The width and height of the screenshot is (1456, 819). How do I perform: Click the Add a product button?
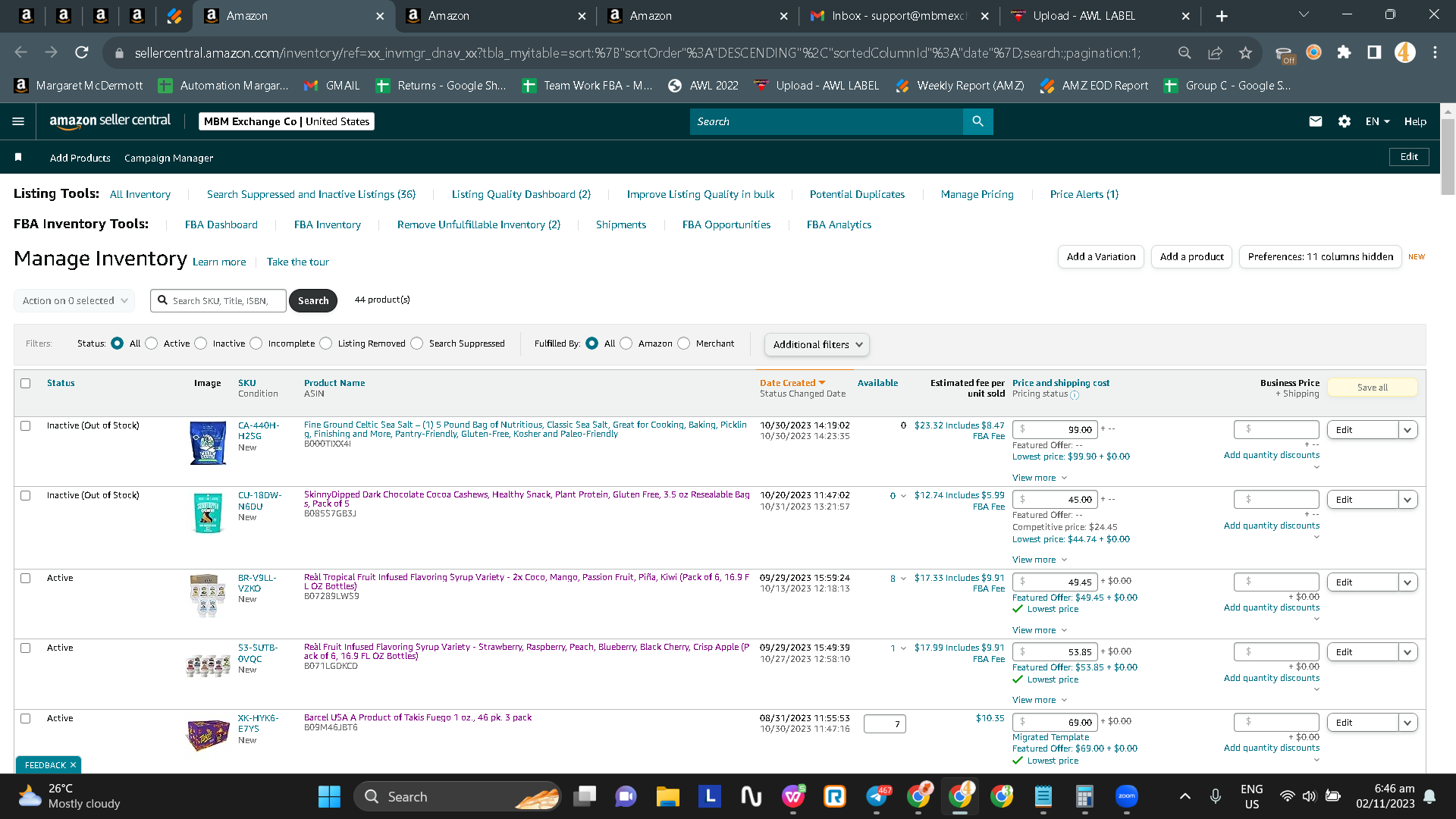1192,257
